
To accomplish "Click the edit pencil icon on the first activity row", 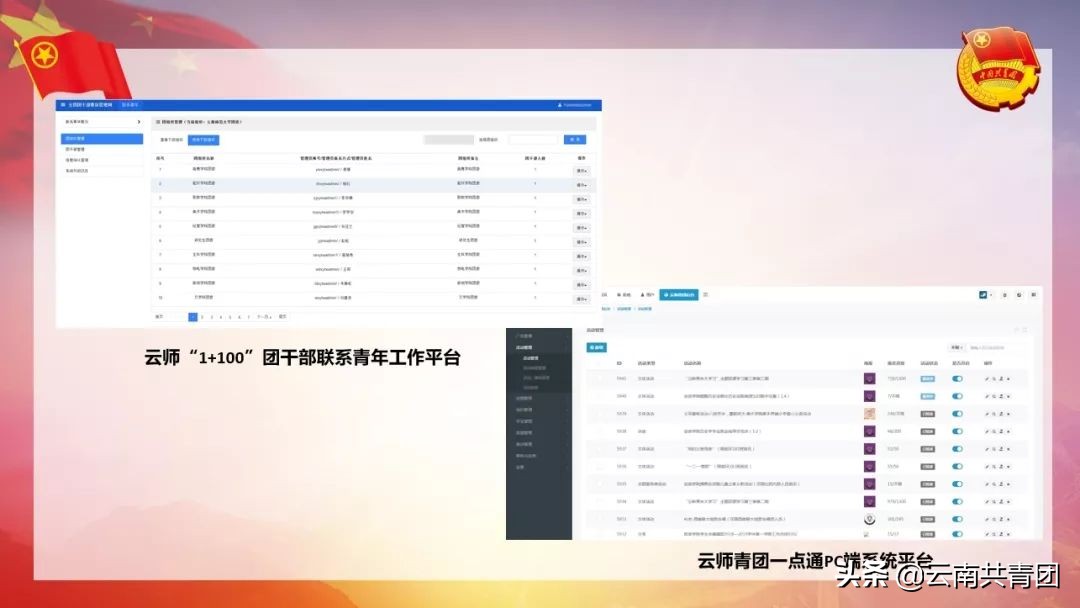I will coord(986,378).
